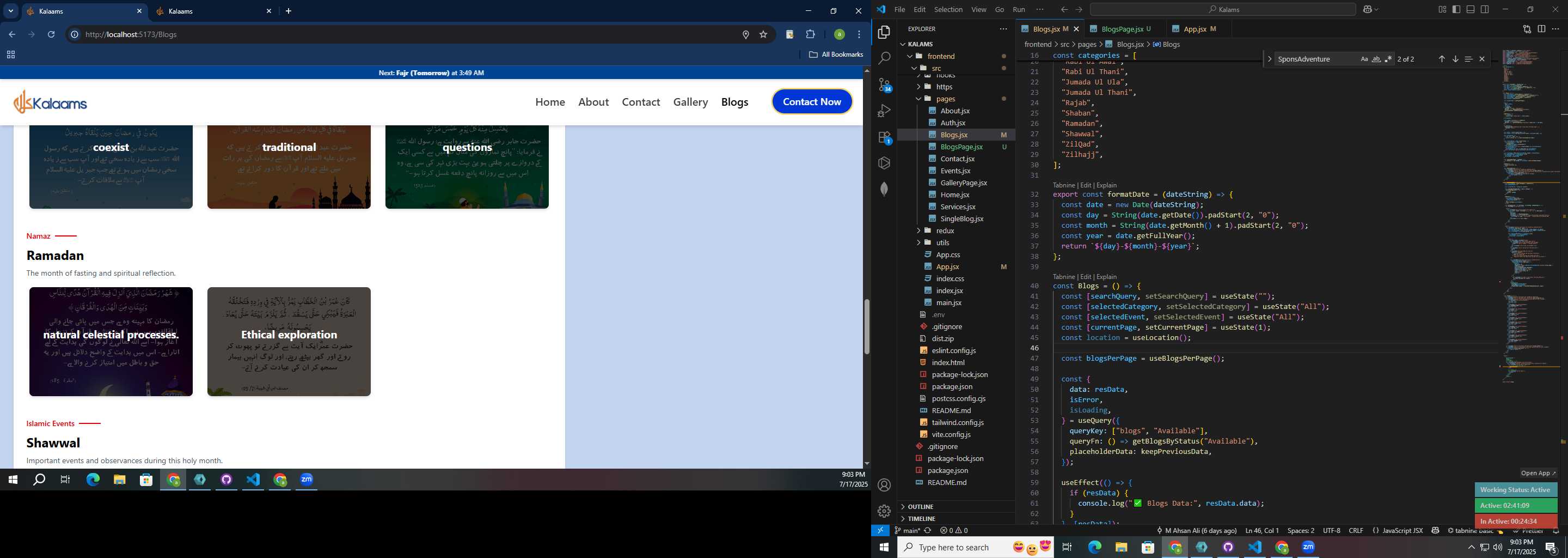Open Chrome Extensions puzzle icon
This screenshot has width=1568, height=558.
tap(810, 34)
